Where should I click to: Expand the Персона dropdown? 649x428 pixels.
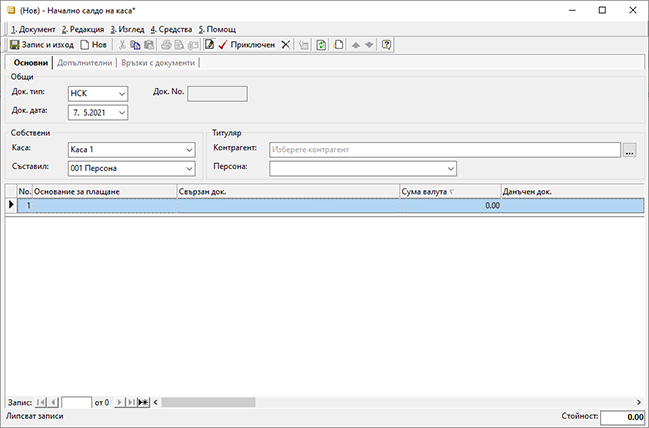coord(451,168)
